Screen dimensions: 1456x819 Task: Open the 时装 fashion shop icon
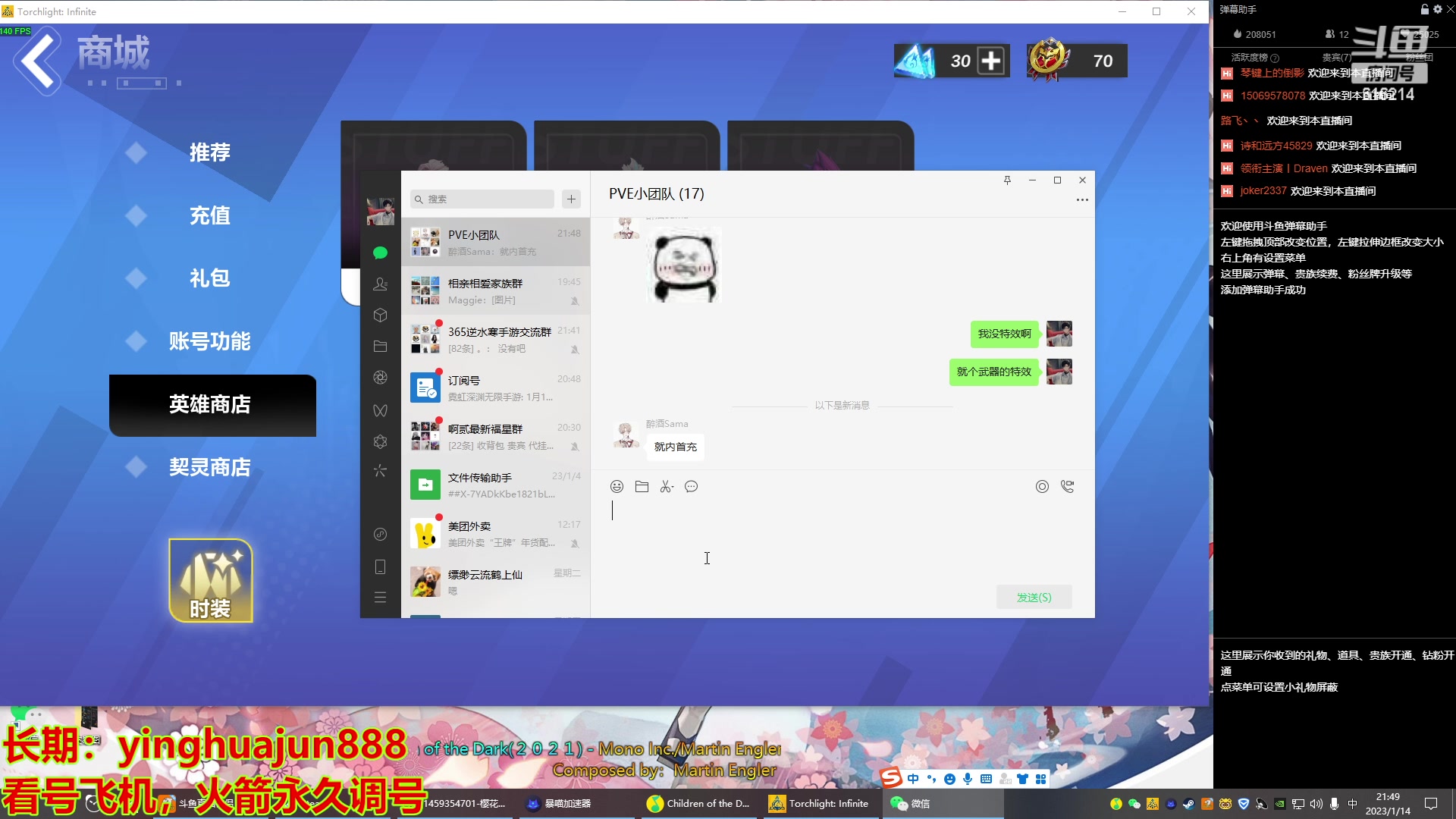click(x=211, y=580)
